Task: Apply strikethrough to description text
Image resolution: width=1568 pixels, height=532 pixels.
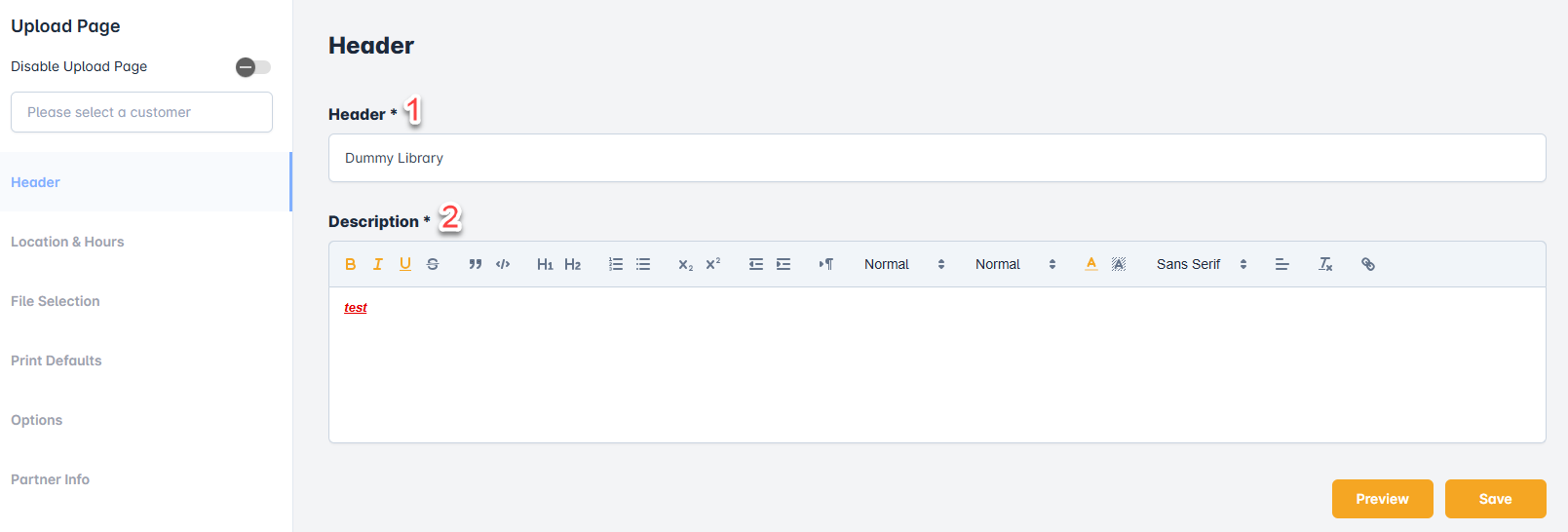Action: click(x=433, y=264)
